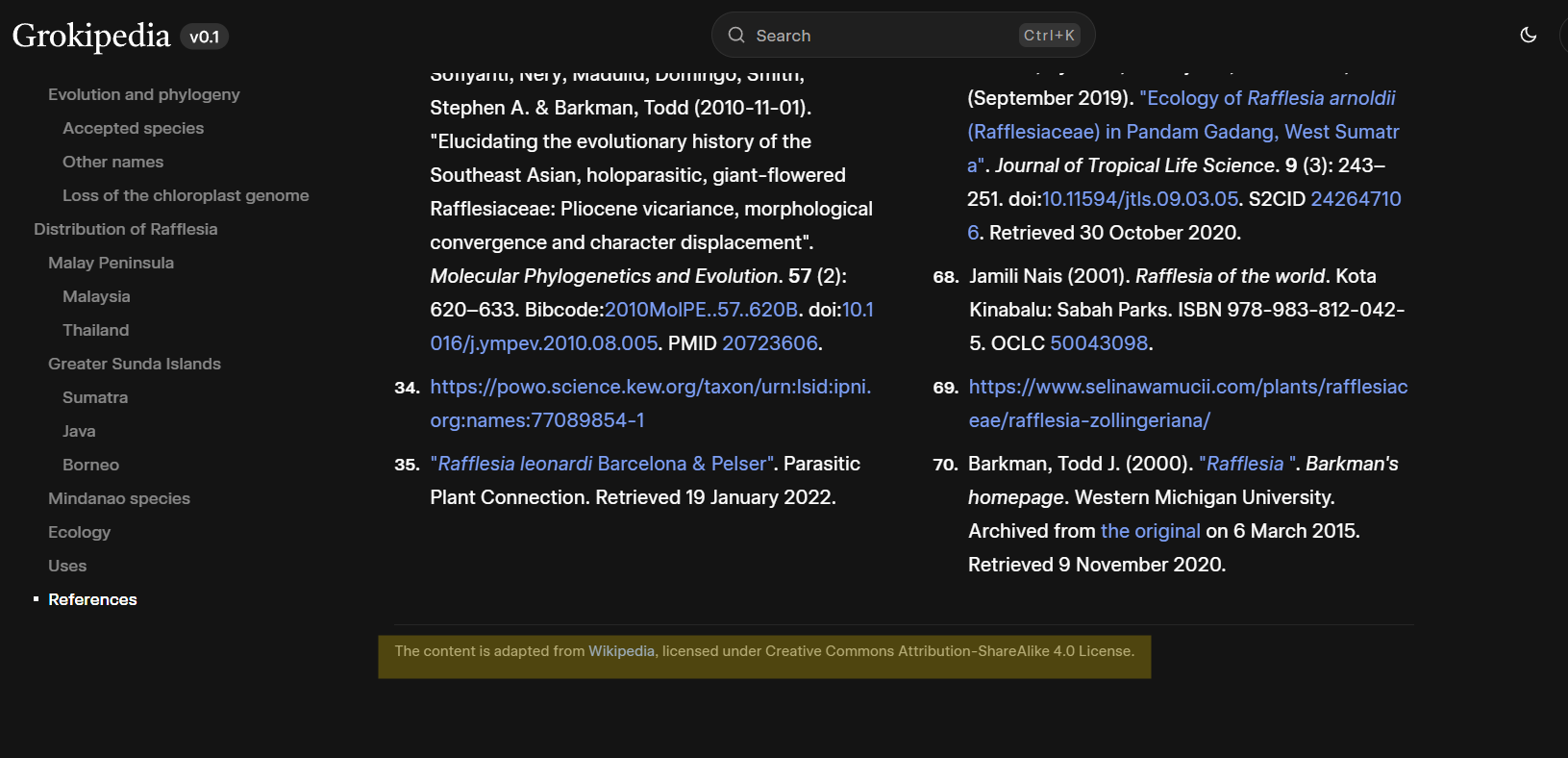Open the Rafflesia leonardi Barcelona & Pelser link
This screenshot has width=1568, height=758.
[603, 464]
